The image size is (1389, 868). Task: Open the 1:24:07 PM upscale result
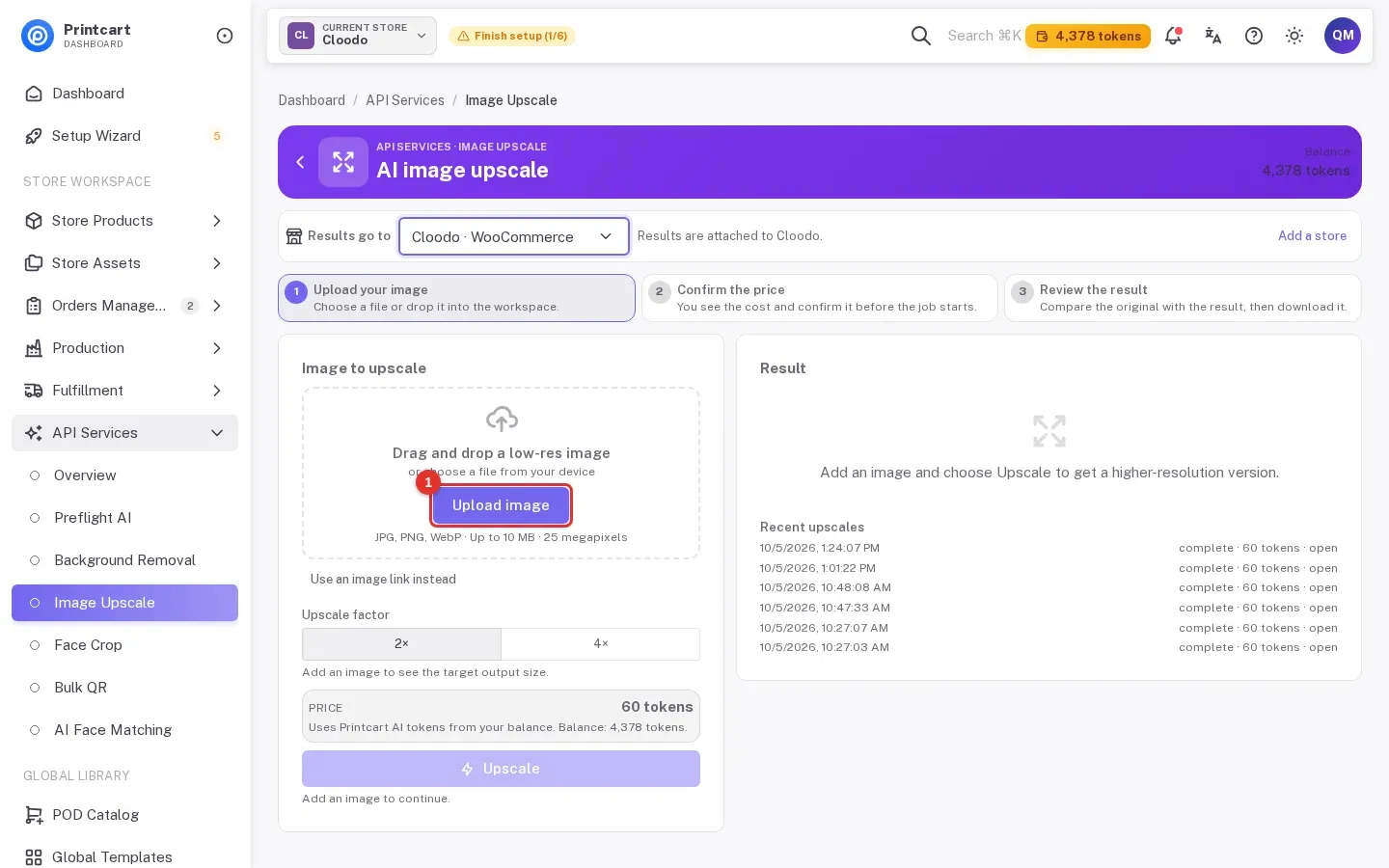(x=1323, y=548)
